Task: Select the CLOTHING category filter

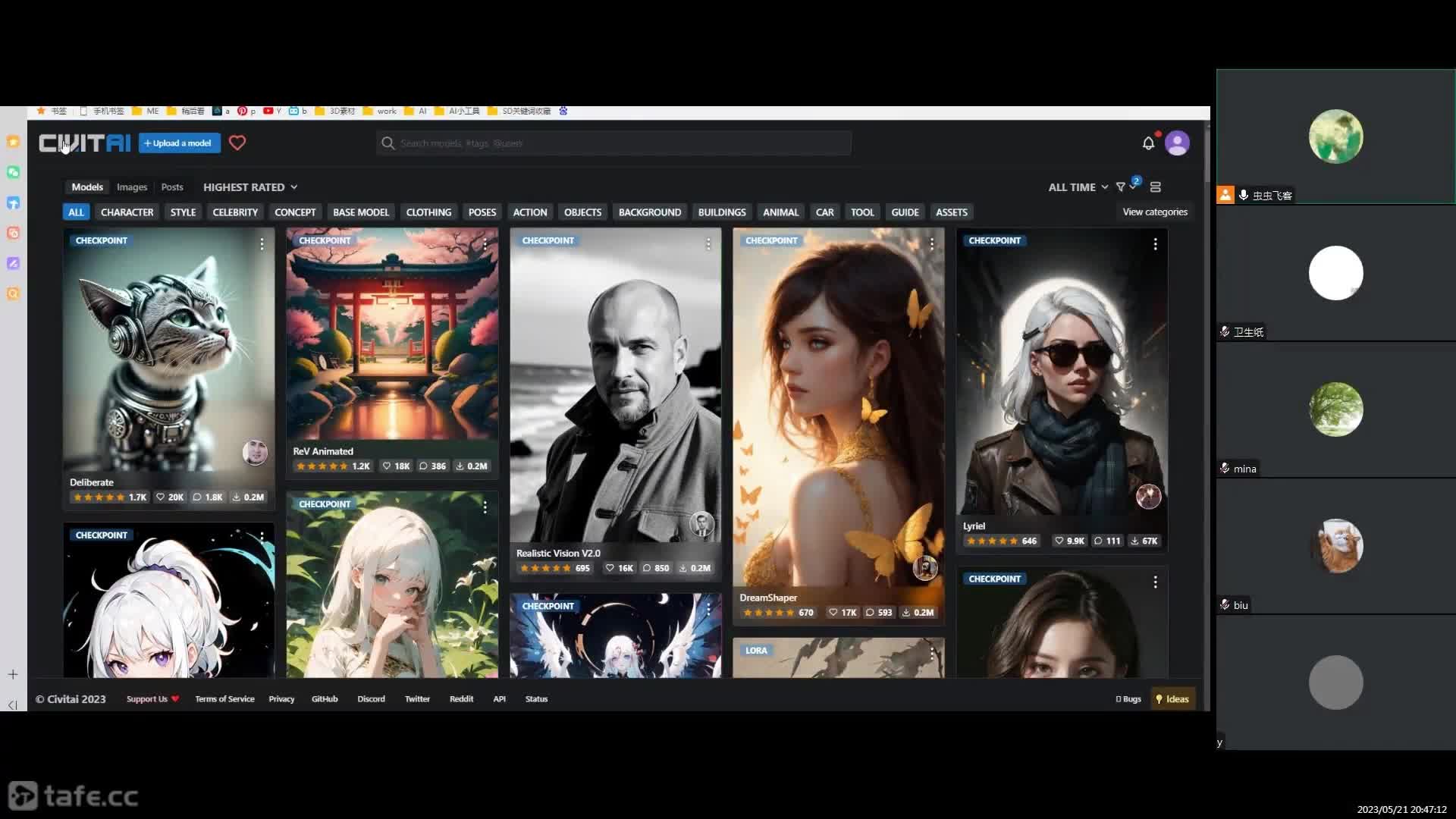Action: click(x=428, y=212)
